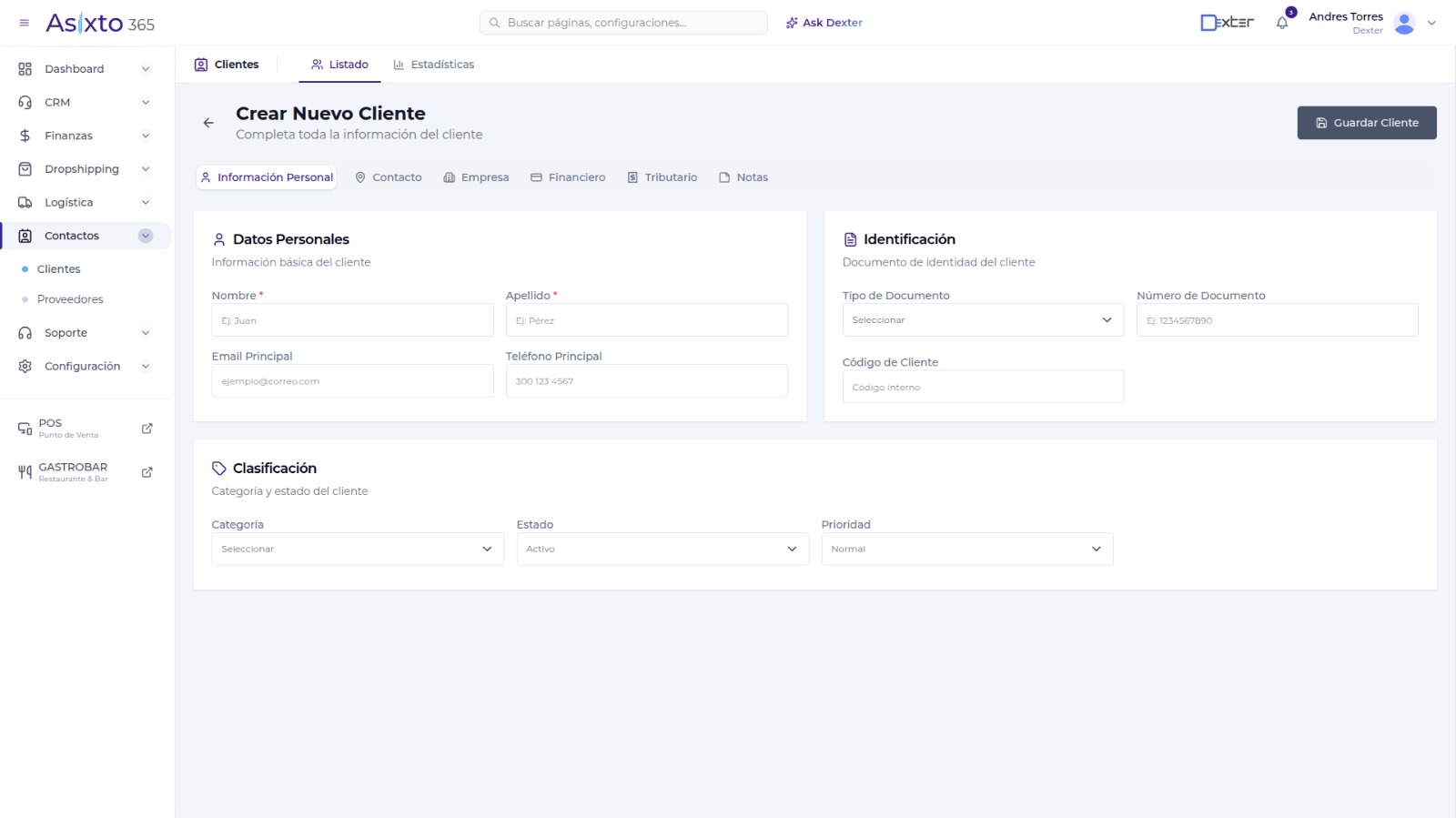Viewport: 1456px width, 818px height.
Task: Click the Dexter company logo
Action: tap(1227, 23)
